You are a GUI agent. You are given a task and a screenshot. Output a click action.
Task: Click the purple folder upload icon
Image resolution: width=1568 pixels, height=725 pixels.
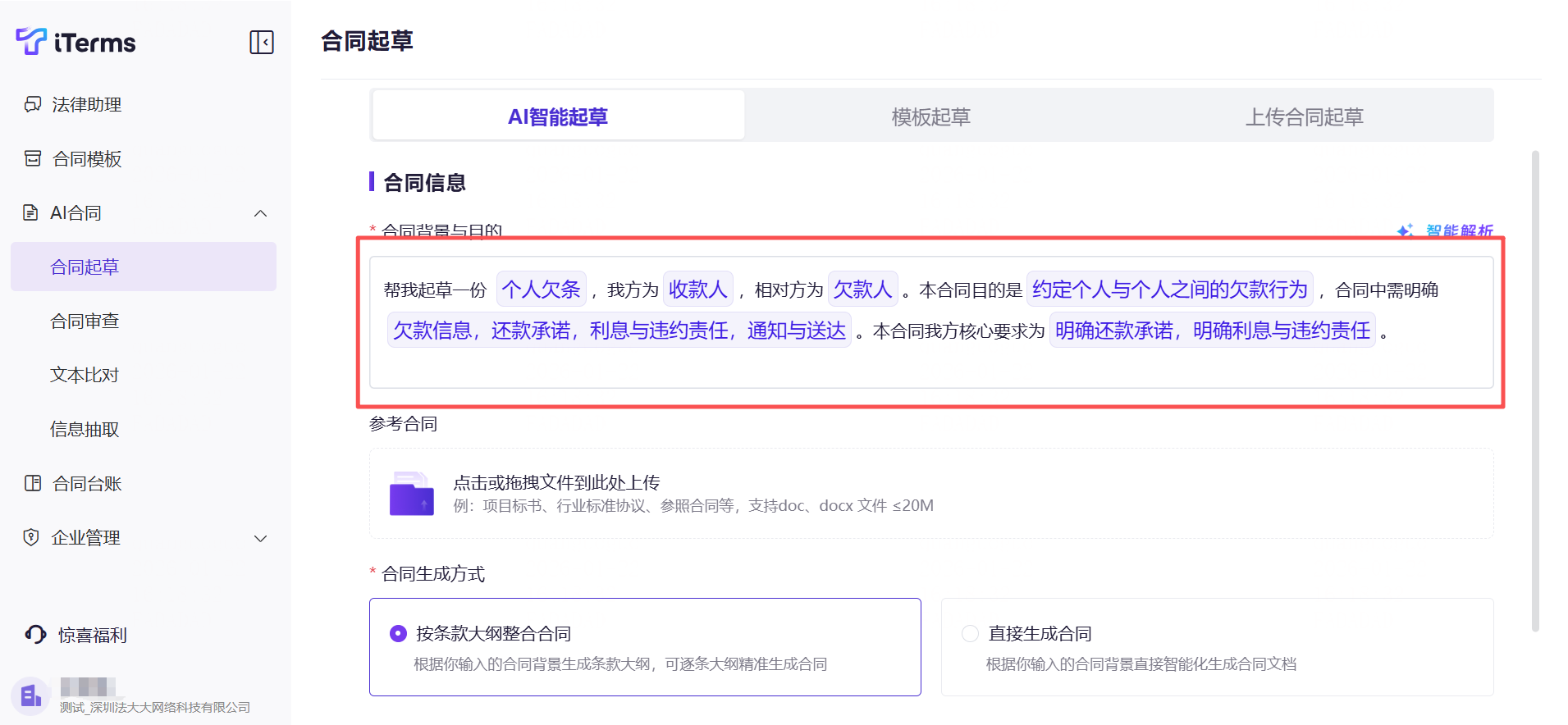tap(411, 494)
